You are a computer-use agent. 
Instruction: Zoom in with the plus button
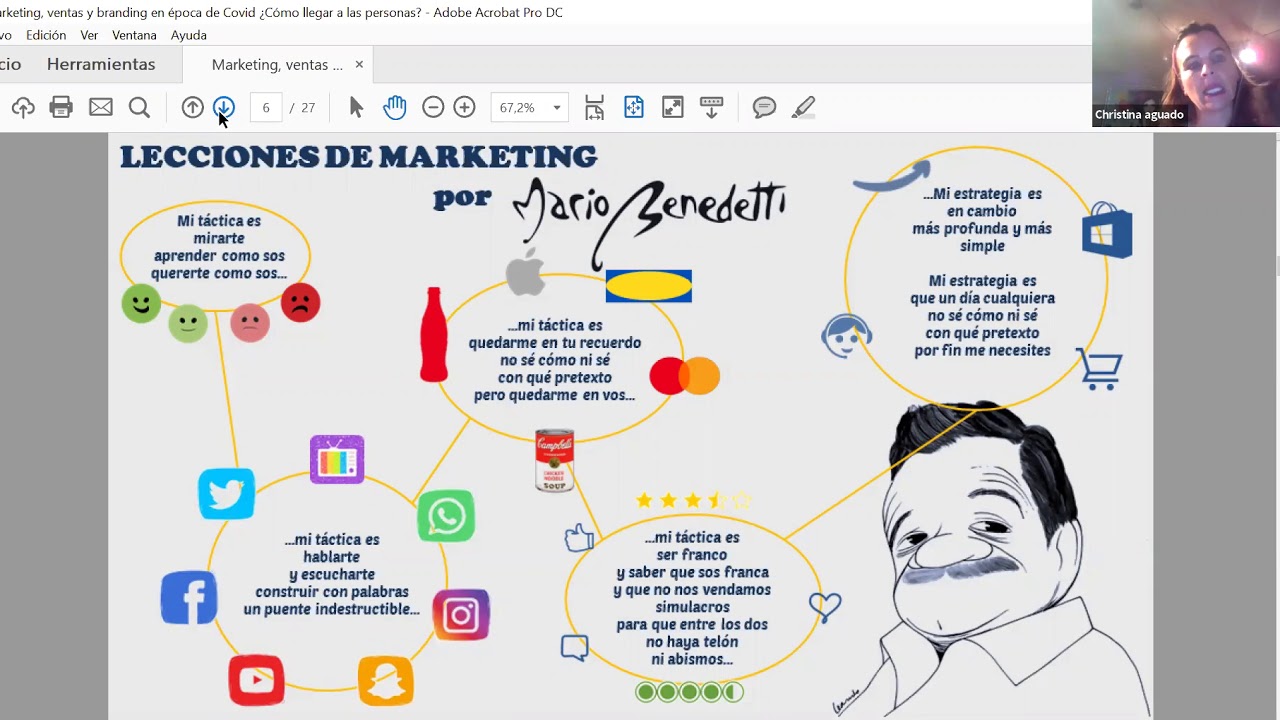click(464, 107)
